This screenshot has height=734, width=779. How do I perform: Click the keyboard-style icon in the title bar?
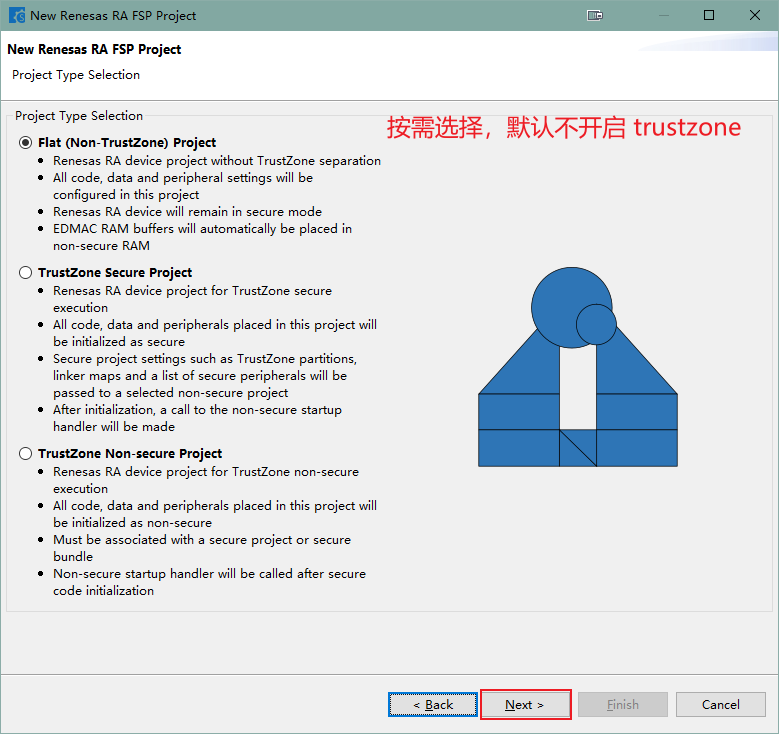coord(594,15)
